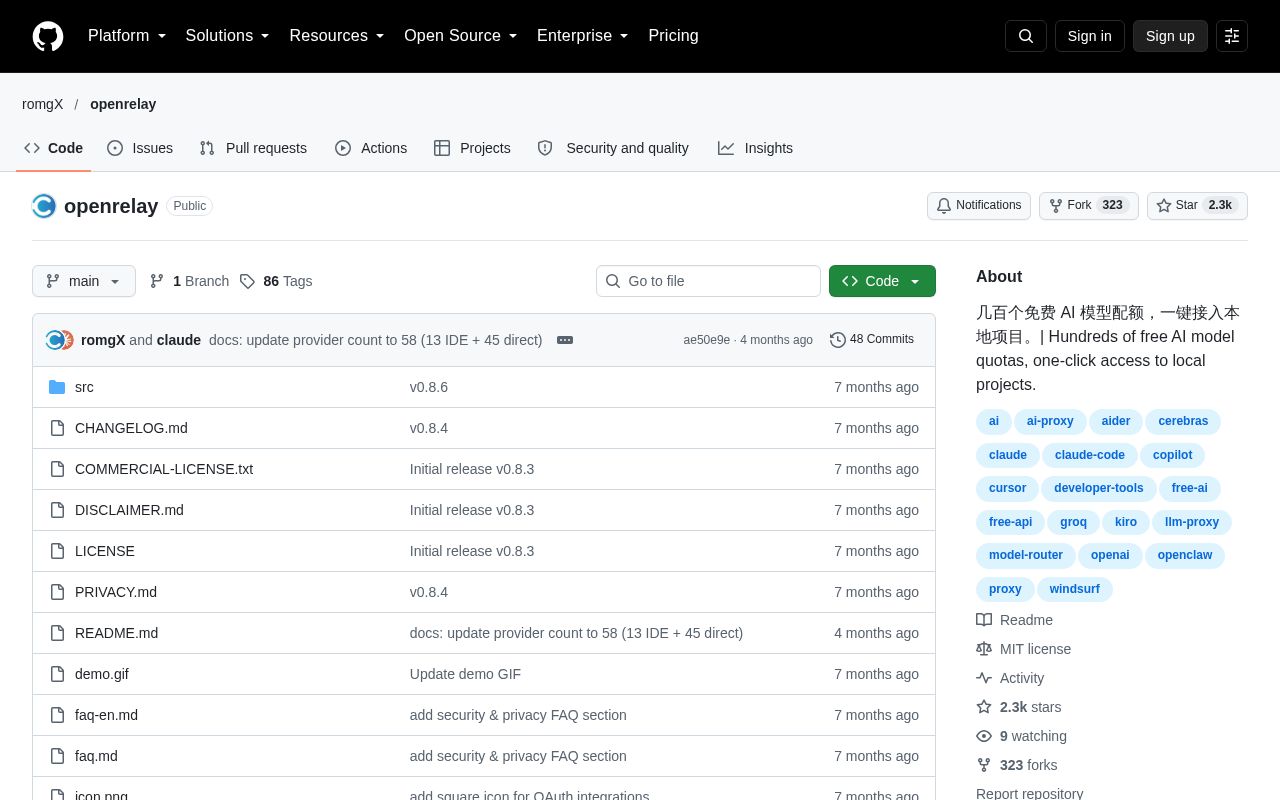The image size is (1280, 800).
Task: Click the romgX commit author avatar
Action: [x=55, y=340]
